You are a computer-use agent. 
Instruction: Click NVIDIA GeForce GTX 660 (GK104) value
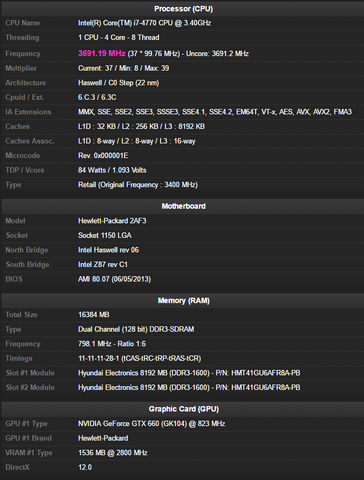(151, 424)
